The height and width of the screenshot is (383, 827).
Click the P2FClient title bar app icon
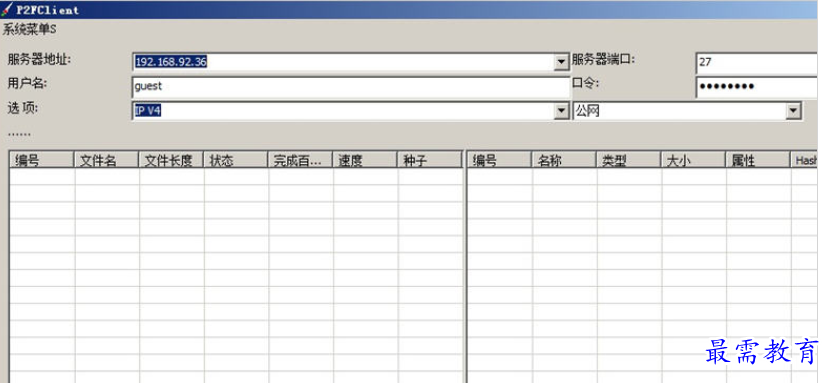[x=7, y=9]
